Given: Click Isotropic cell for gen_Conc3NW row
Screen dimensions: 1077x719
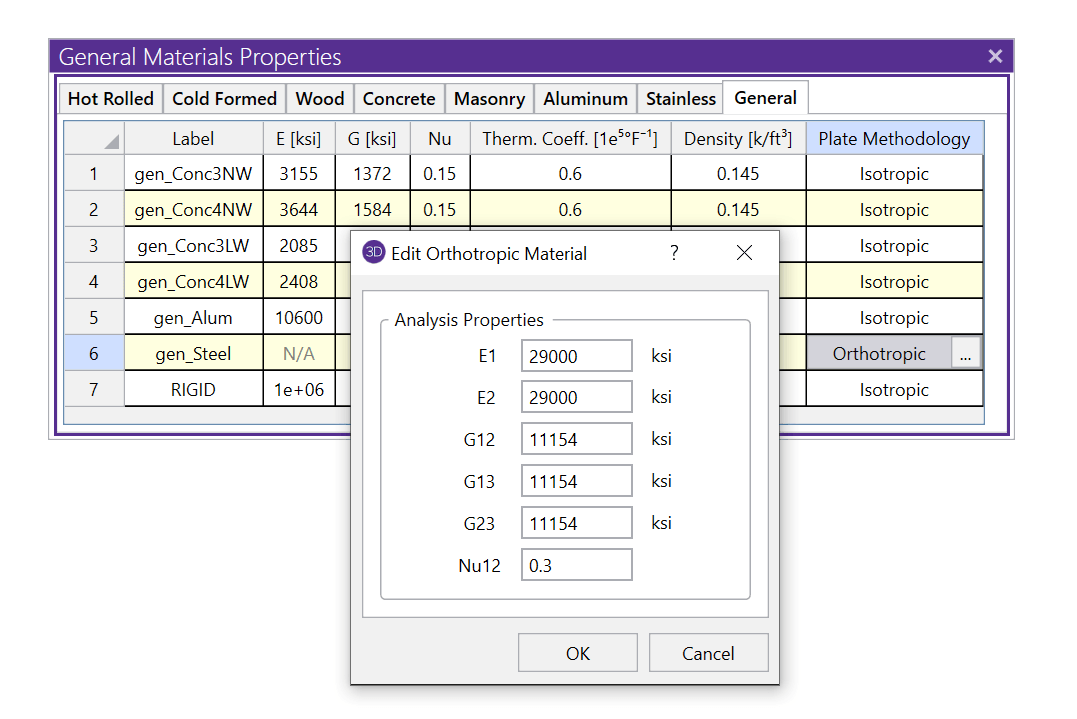Looking at the screenshot, I should [x=894, y=174].
